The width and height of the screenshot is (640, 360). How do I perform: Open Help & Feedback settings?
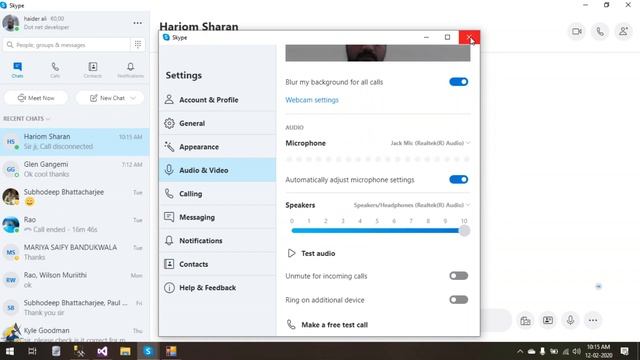click(x=218, y=288)
